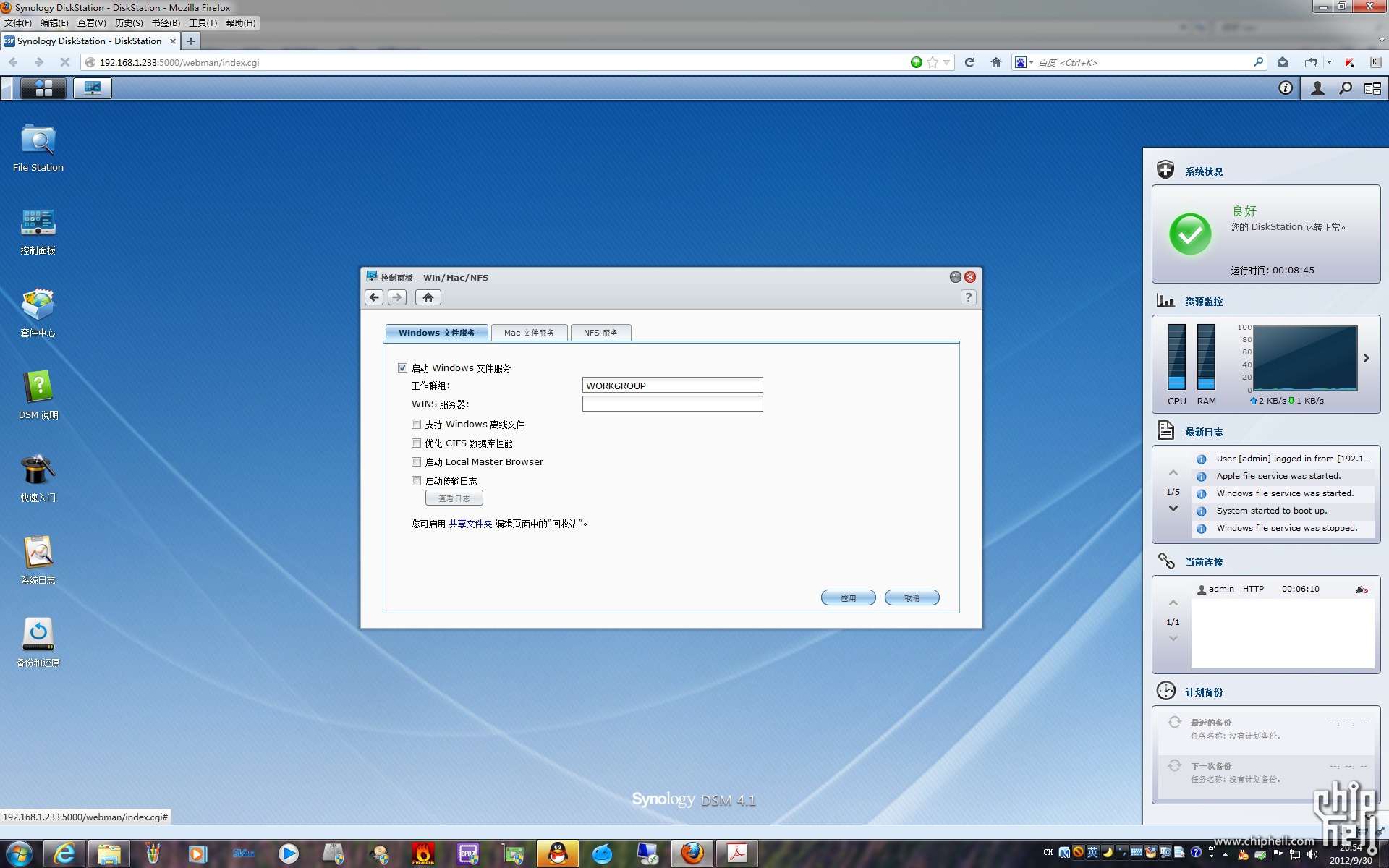The height and width of the screenshot is (868, 1389).
Task: Open Firefox 工具(T) menu
Action: click(203, 23)
